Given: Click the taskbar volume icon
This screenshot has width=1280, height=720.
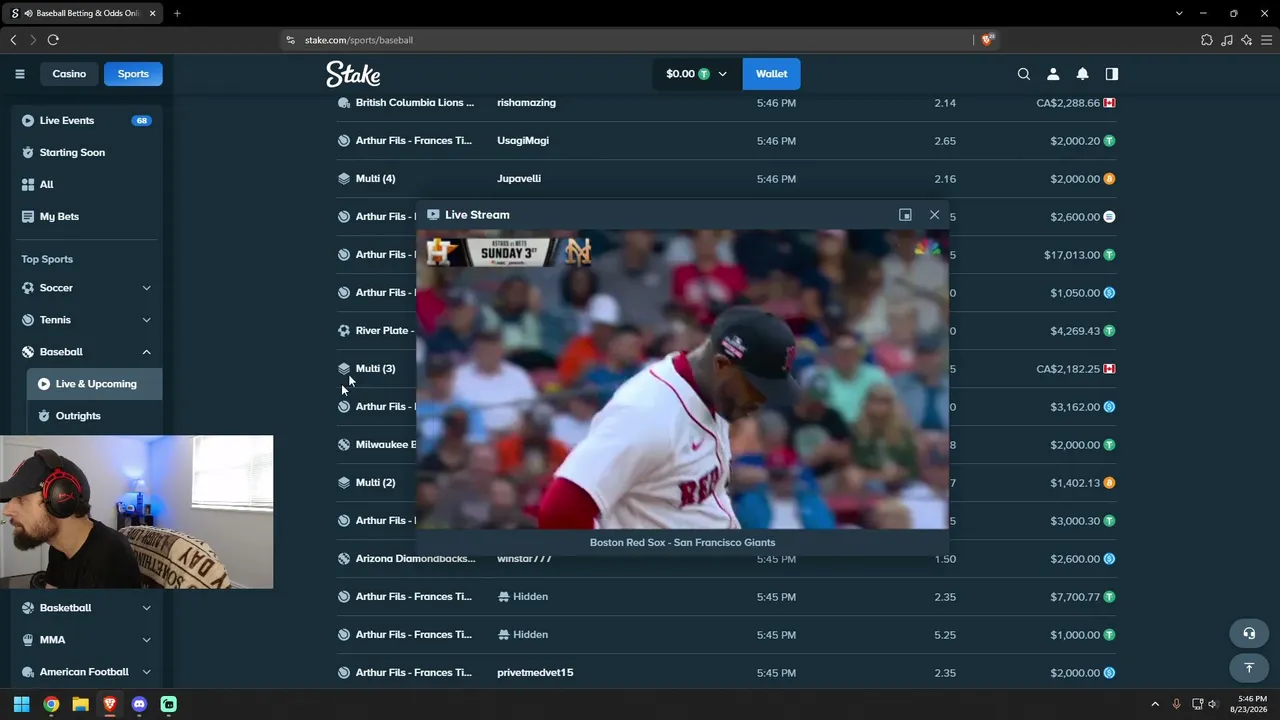Looking at the screenshot, I should [1213, 704].
